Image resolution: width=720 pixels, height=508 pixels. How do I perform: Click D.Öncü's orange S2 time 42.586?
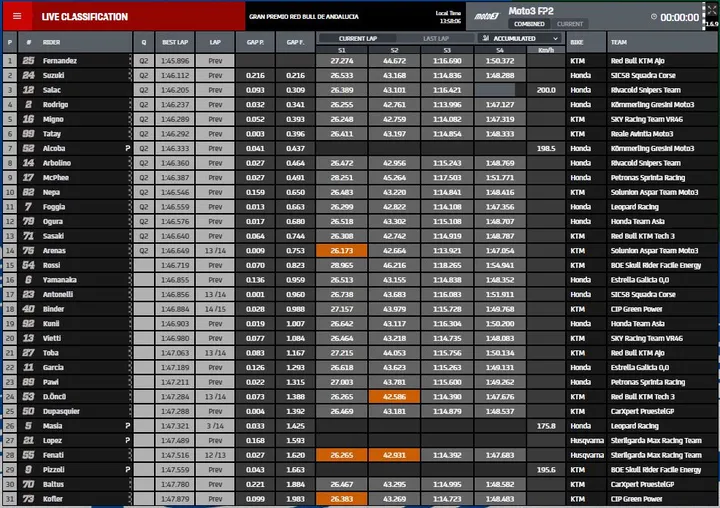(394, 396)
